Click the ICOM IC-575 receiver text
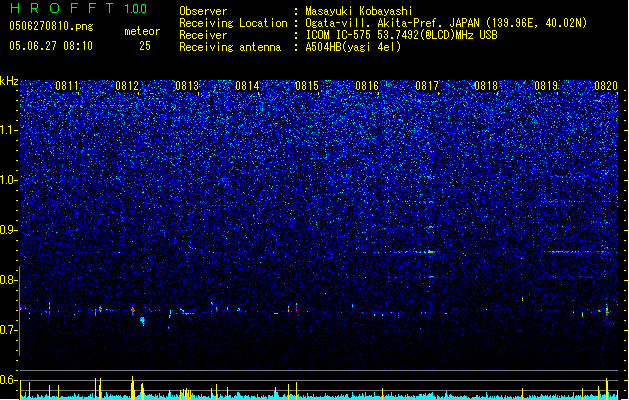The width and height of the screenshot is (629, 400). [401, 35]
